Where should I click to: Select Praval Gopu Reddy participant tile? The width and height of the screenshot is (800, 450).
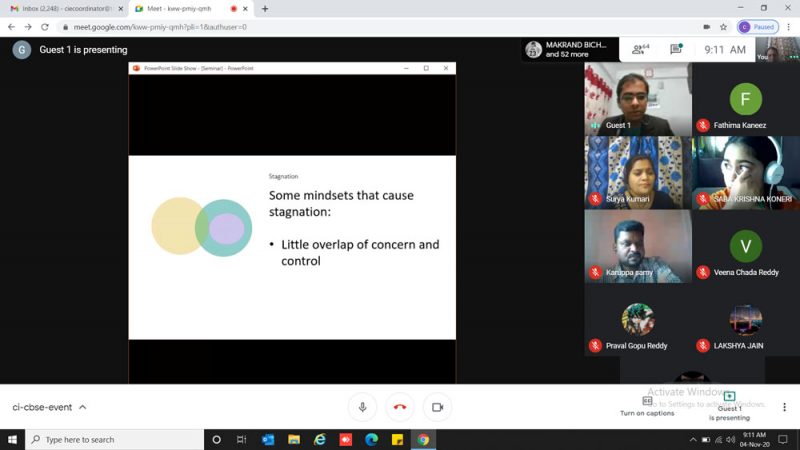(638, 319)
